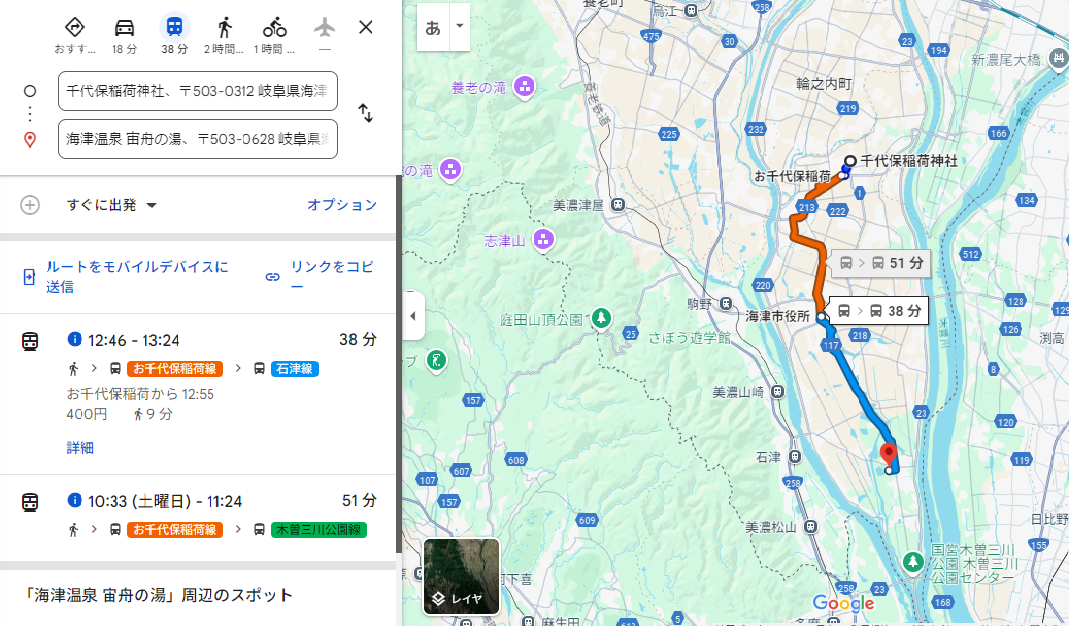The image size is (1070, 626).
Task: Click the 石津 station icon
Action: [794, 457]
